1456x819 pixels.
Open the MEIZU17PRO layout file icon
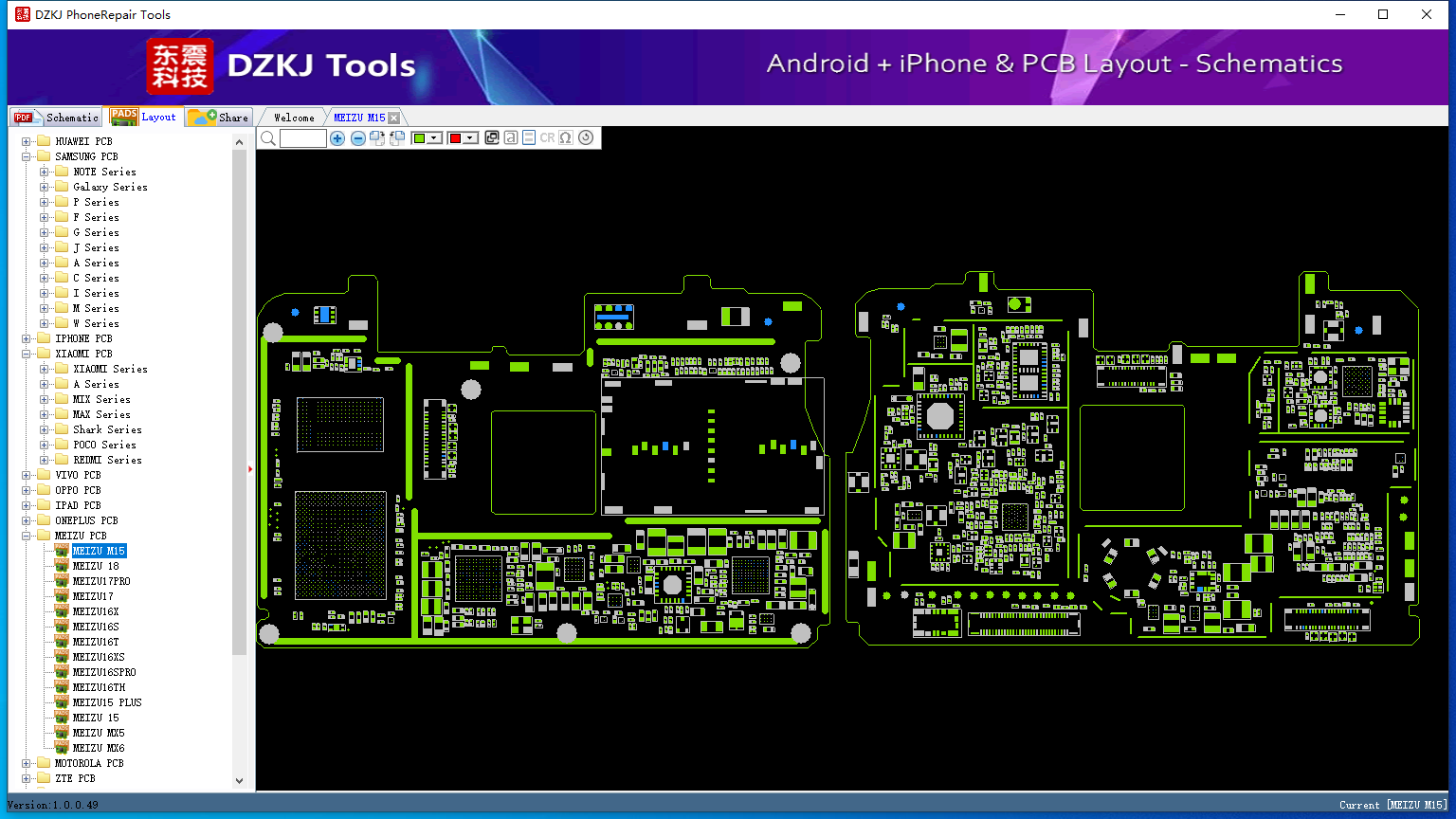tap(62, 581)
